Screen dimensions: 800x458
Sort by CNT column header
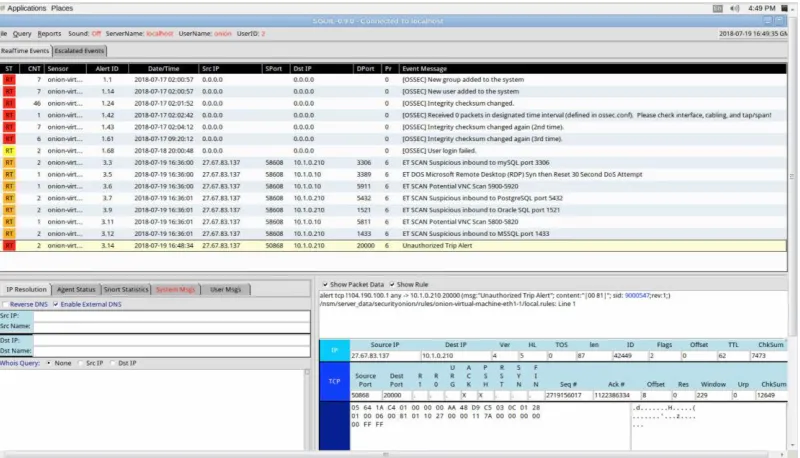point(34,68)
